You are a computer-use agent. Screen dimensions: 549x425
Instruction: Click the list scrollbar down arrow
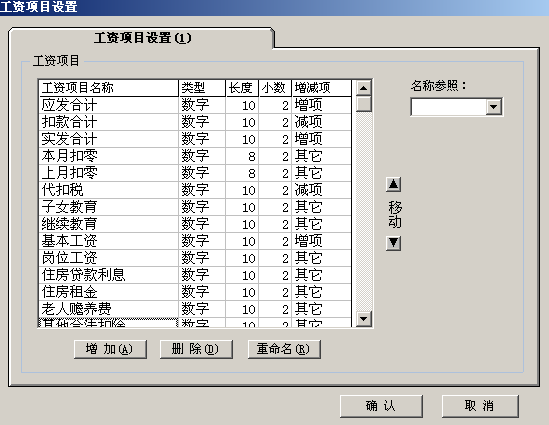[363, 319]
